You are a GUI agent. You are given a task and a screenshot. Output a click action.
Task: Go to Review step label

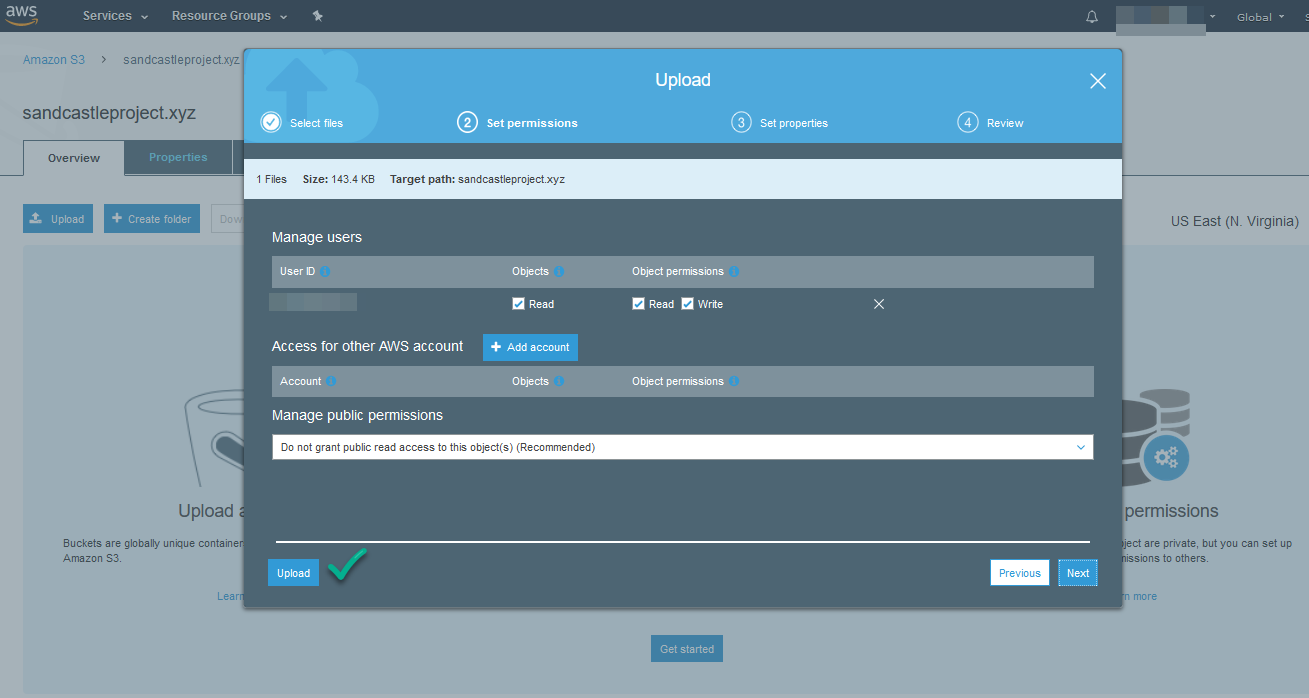click(x=1005, y=123)
